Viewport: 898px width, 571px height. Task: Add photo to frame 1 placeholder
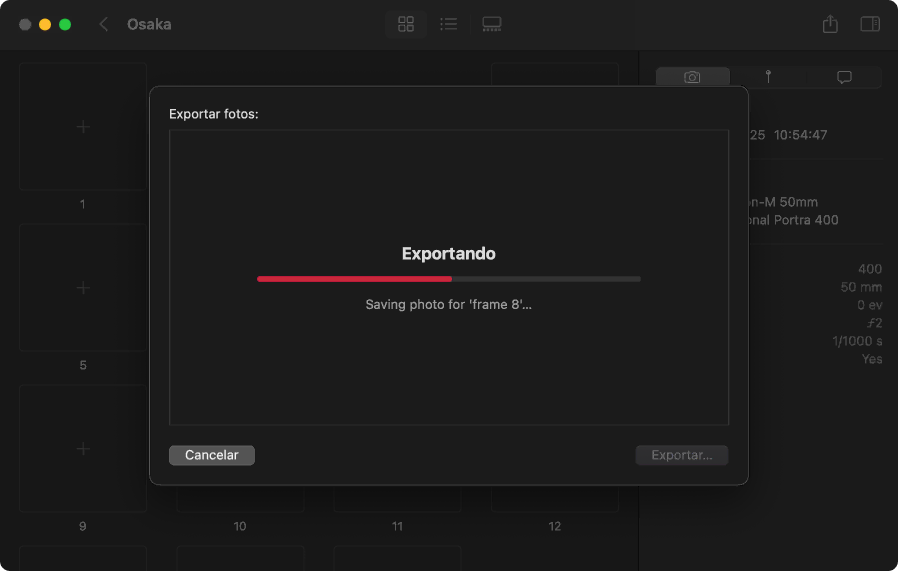(83, 127)
